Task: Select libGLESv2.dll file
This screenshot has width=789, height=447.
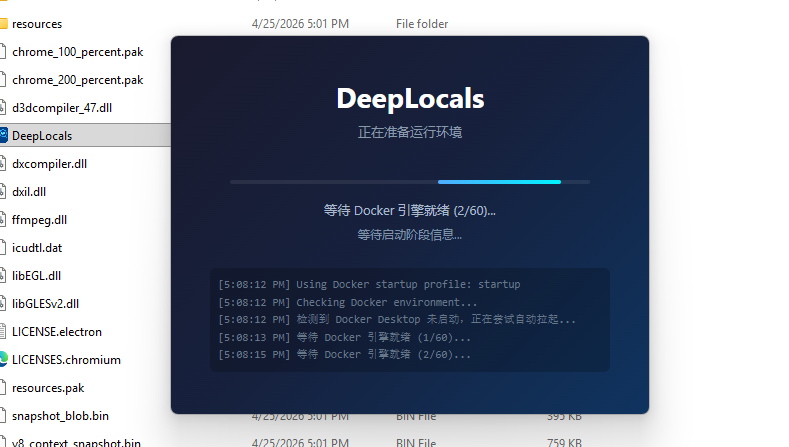Action: point(45,304)
